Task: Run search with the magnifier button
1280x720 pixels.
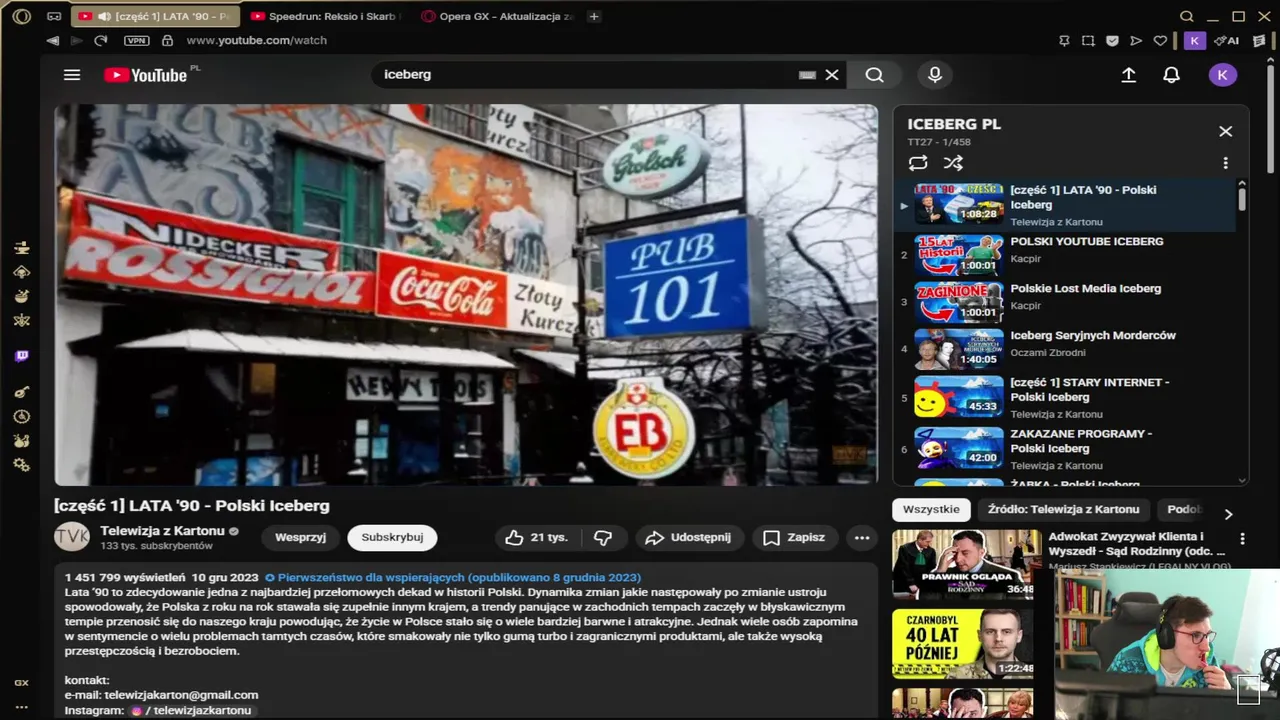Action: coord(875,75)
